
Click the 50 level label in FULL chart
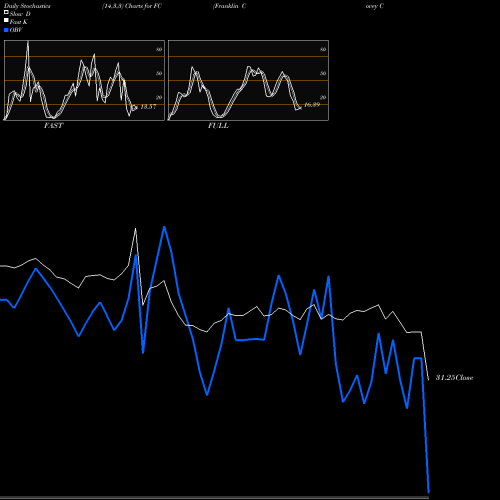click(323, 73)
